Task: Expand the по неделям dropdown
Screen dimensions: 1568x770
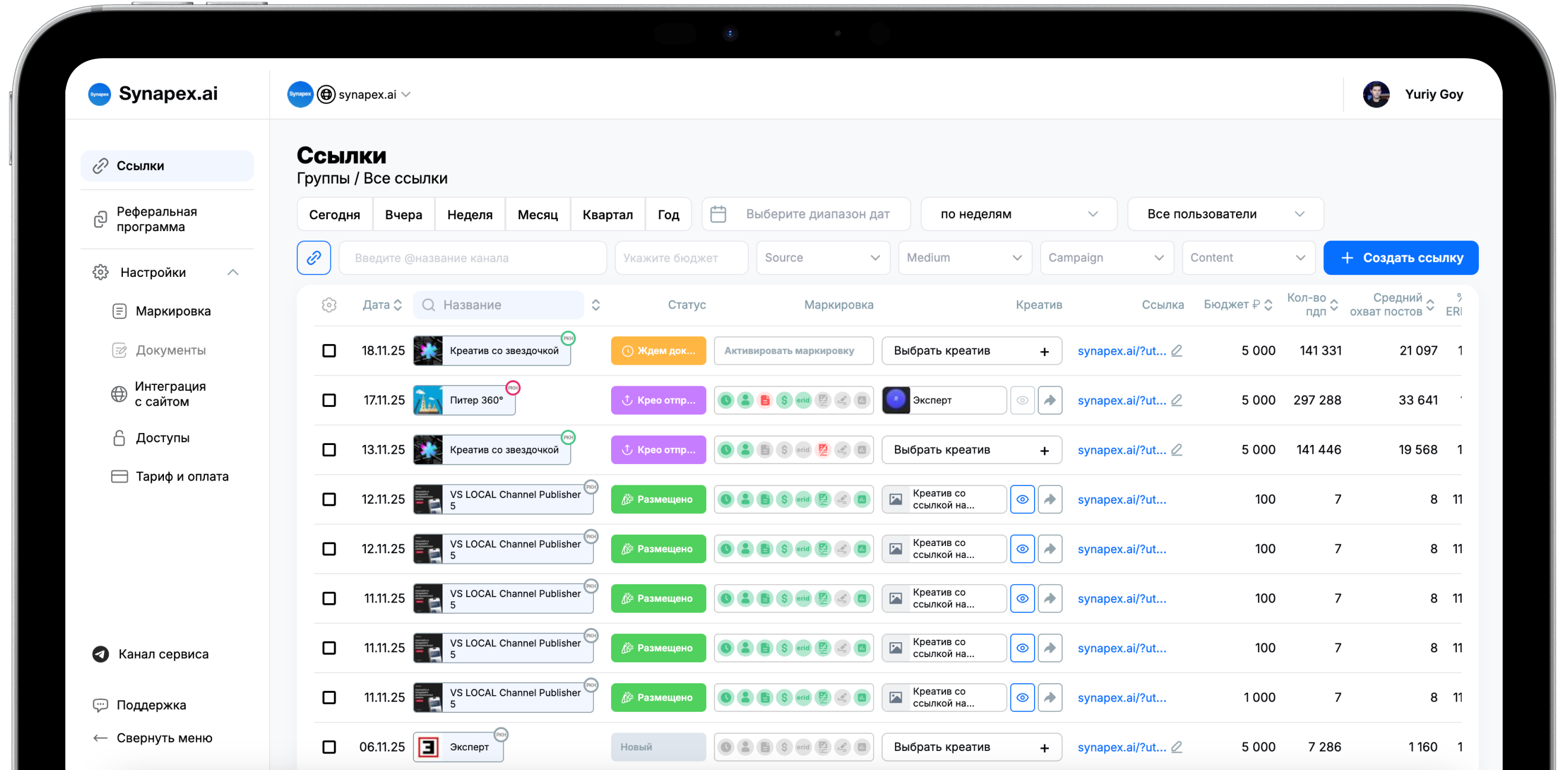Action: point(1019,214)
